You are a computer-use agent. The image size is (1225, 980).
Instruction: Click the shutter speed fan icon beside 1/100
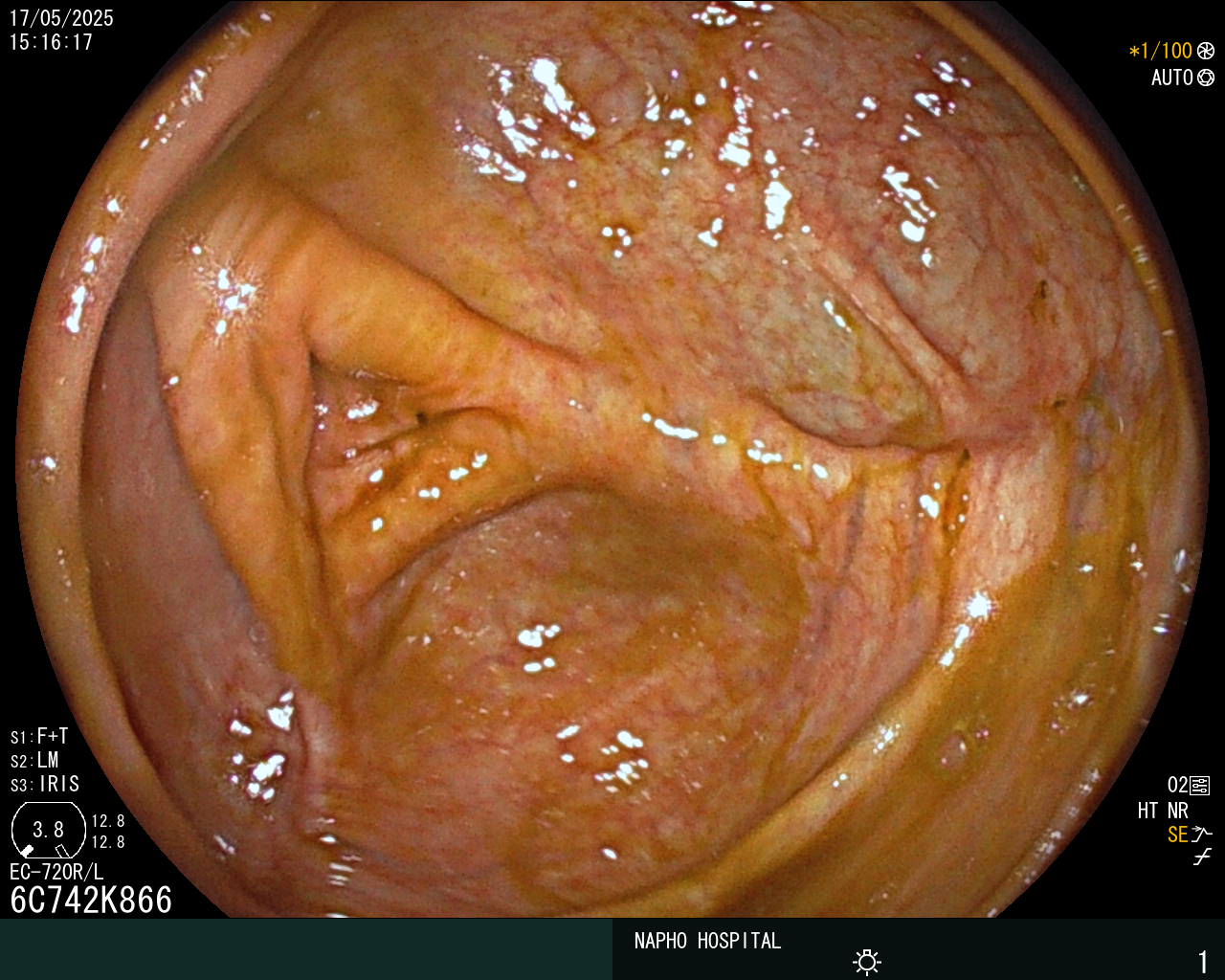pos(1206,51)
